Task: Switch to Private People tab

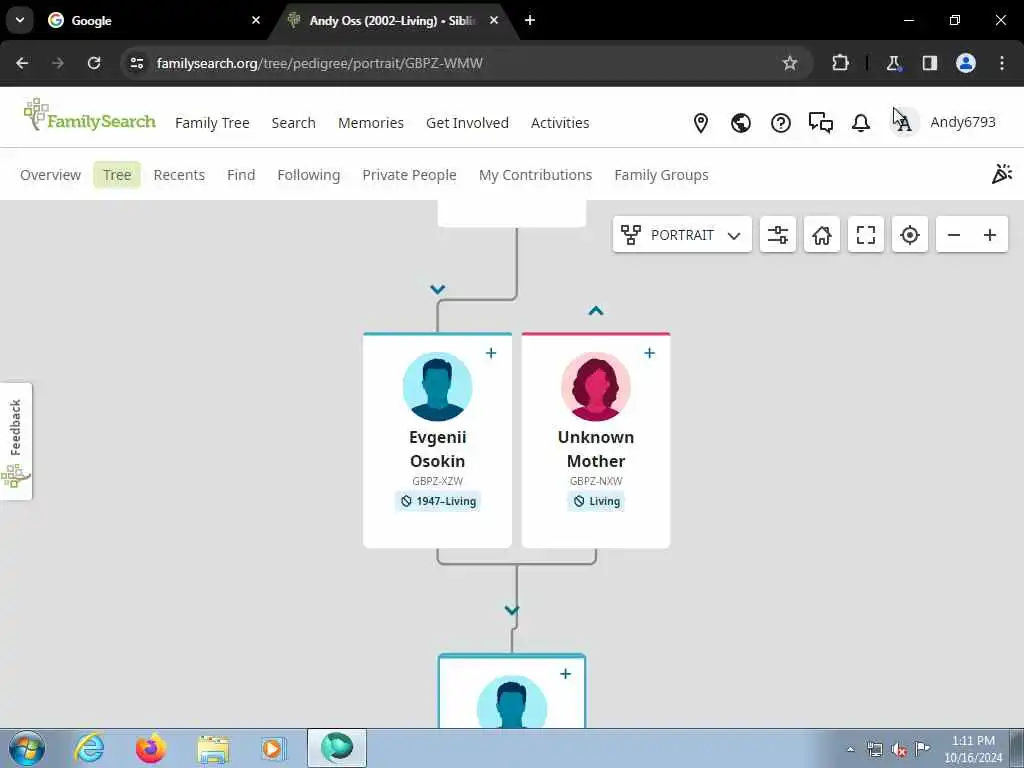Action: (409, 175)
